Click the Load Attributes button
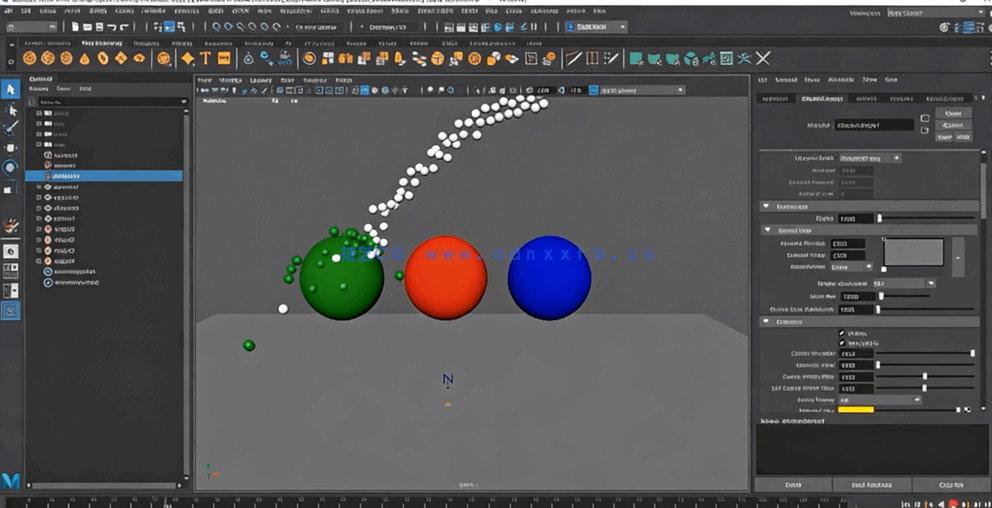This screenshot has width=992, height=508. coord(871,485)
